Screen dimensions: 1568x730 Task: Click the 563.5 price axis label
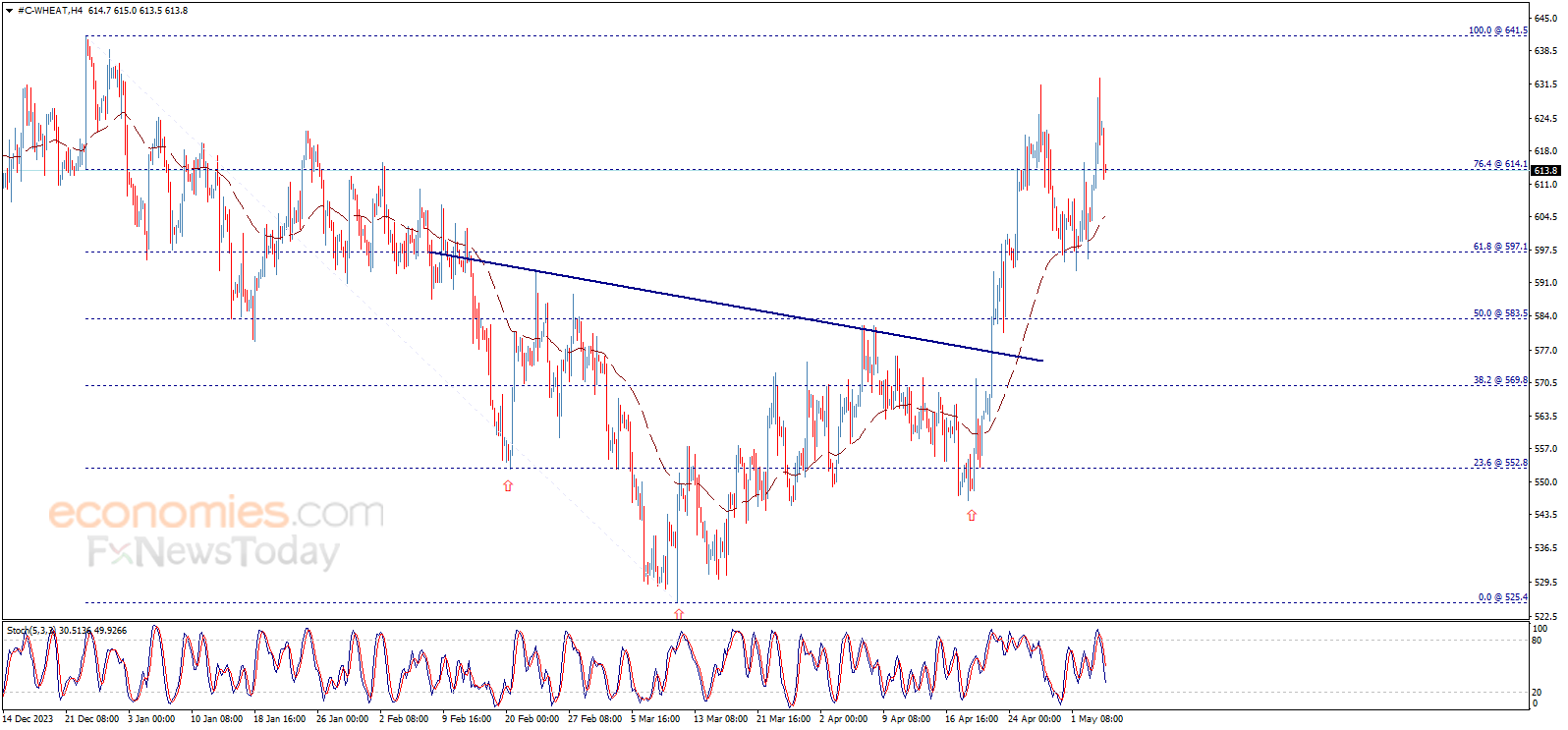coord(1546,417)
